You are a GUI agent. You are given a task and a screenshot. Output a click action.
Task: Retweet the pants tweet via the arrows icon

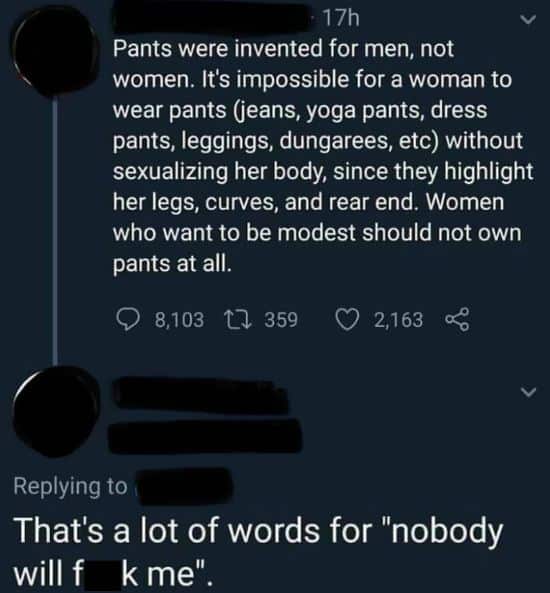click(238, 320)
